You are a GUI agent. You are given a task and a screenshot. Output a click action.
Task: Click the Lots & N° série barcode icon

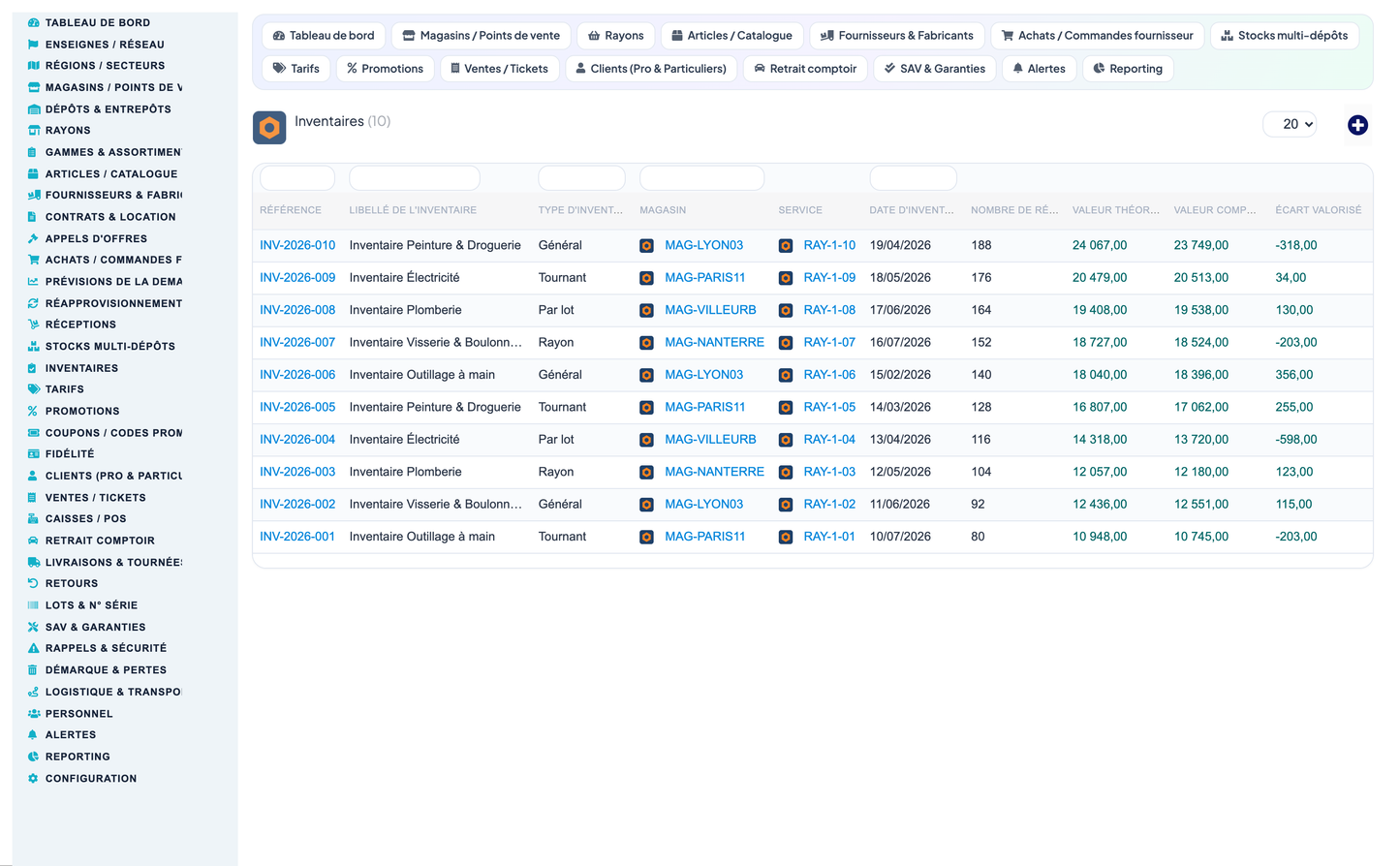pyautogui.click(x=33, y=604)
